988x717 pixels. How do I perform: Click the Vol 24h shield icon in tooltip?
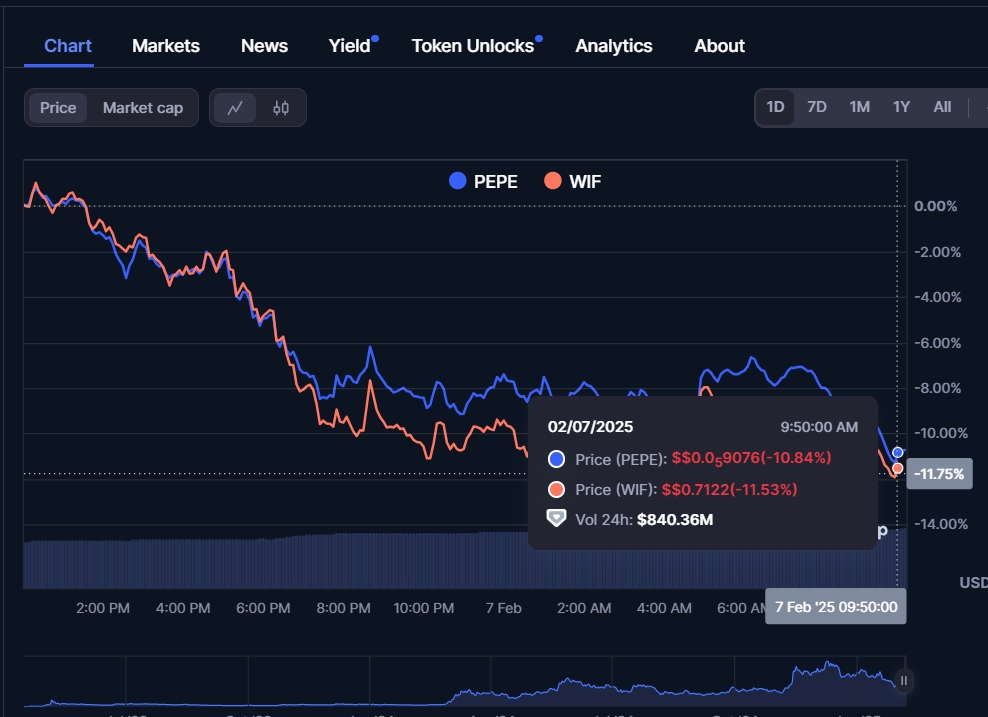[x=557, y=519]
